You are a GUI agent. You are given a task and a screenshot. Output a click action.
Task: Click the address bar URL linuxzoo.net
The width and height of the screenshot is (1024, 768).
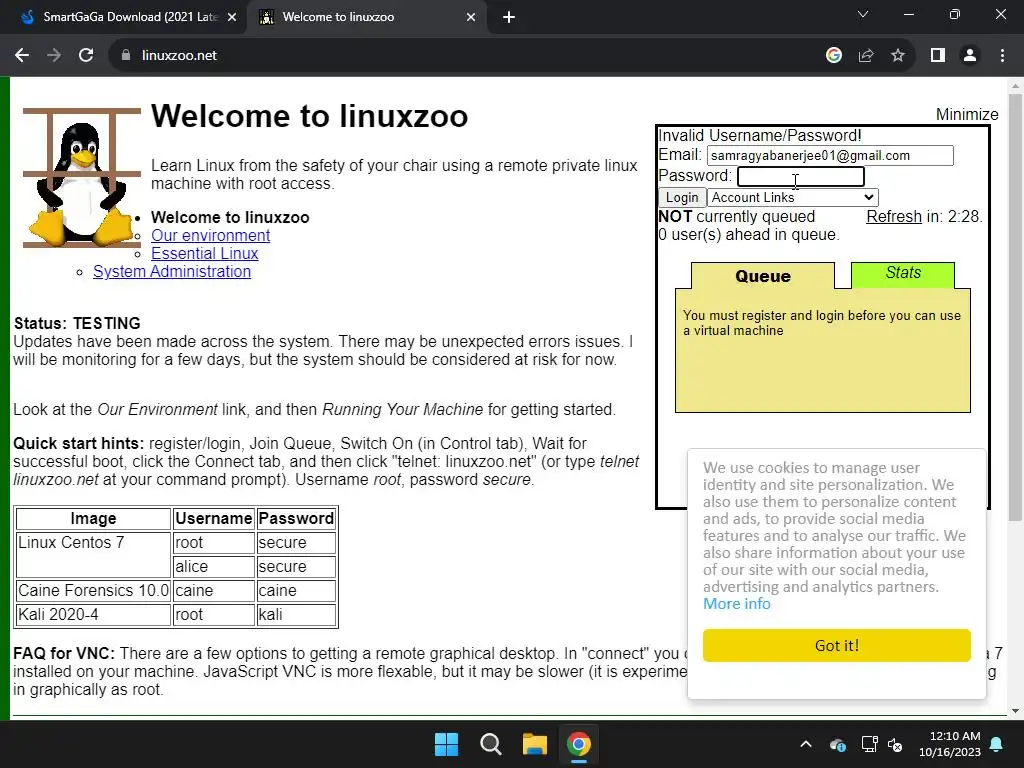coord(179,56)
